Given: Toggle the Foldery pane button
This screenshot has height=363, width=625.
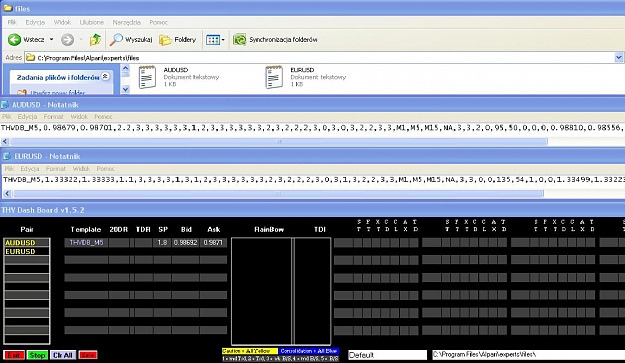Looking at the screenshot, I should [178, 39].
